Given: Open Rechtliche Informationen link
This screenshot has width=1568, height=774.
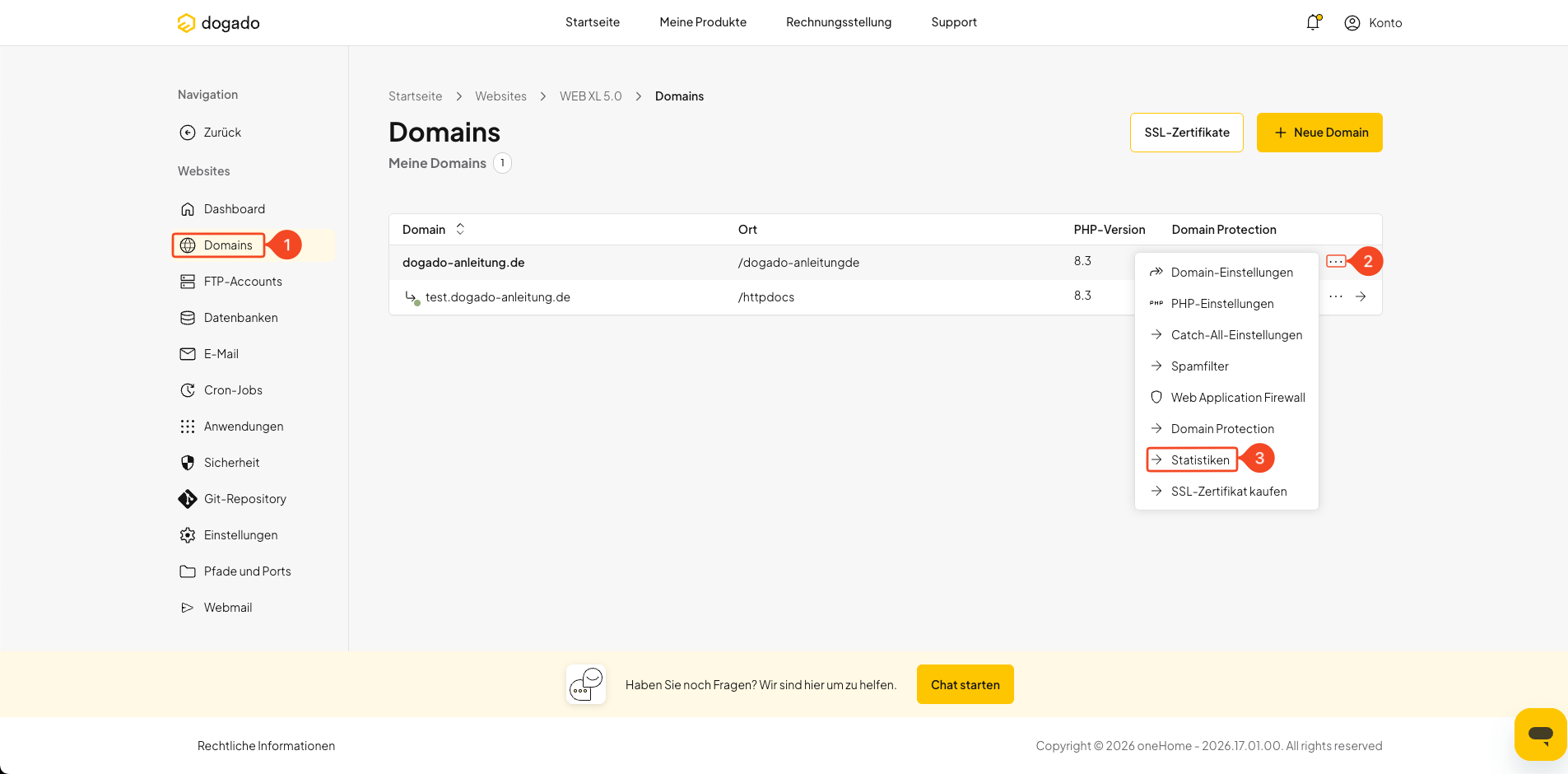Looking at the screenshot, I should 266,746.
